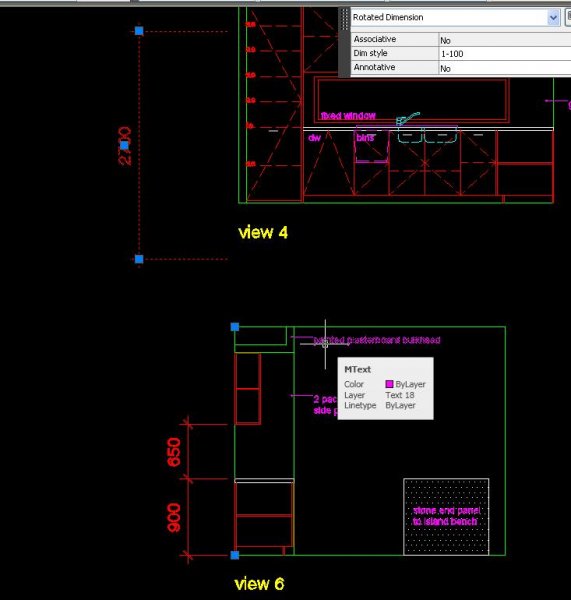The height and width of the screenshot is (600, 571).
Task: Select the "view 6" title text
Action: coord(259,584)
